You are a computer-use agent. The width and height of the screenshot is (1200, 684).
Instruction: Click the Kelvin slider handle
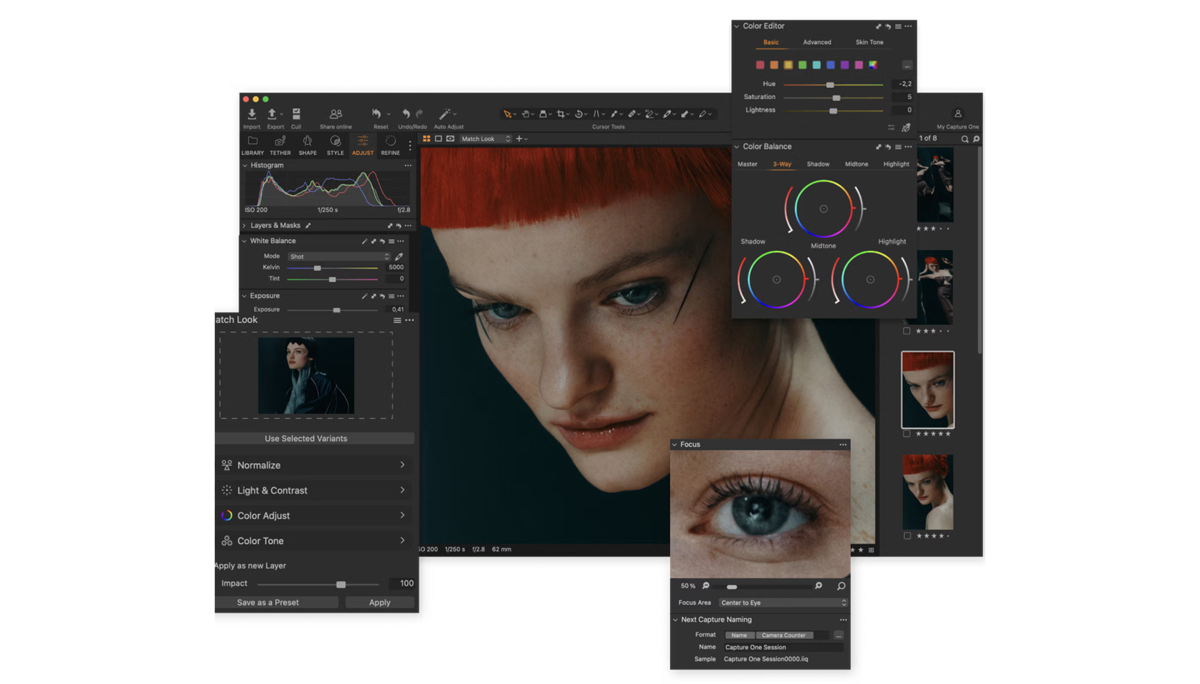click(318, 268)
